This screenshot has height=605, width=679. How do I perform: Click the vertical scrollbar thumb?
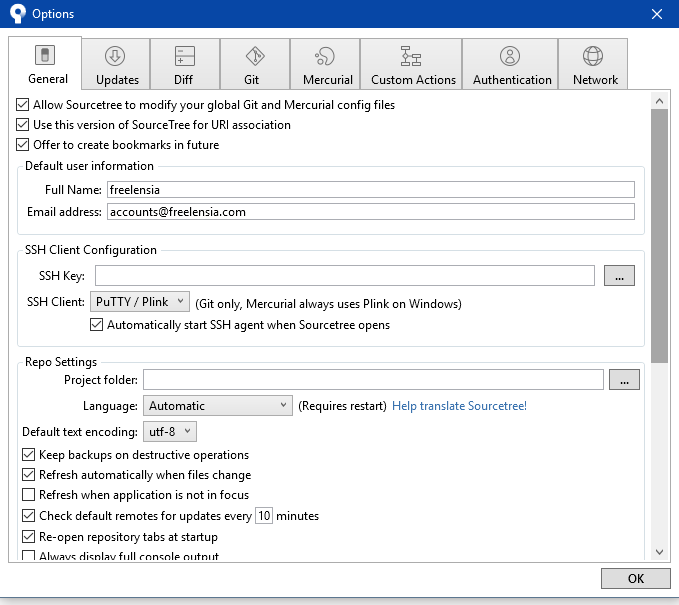coord(660,236)
